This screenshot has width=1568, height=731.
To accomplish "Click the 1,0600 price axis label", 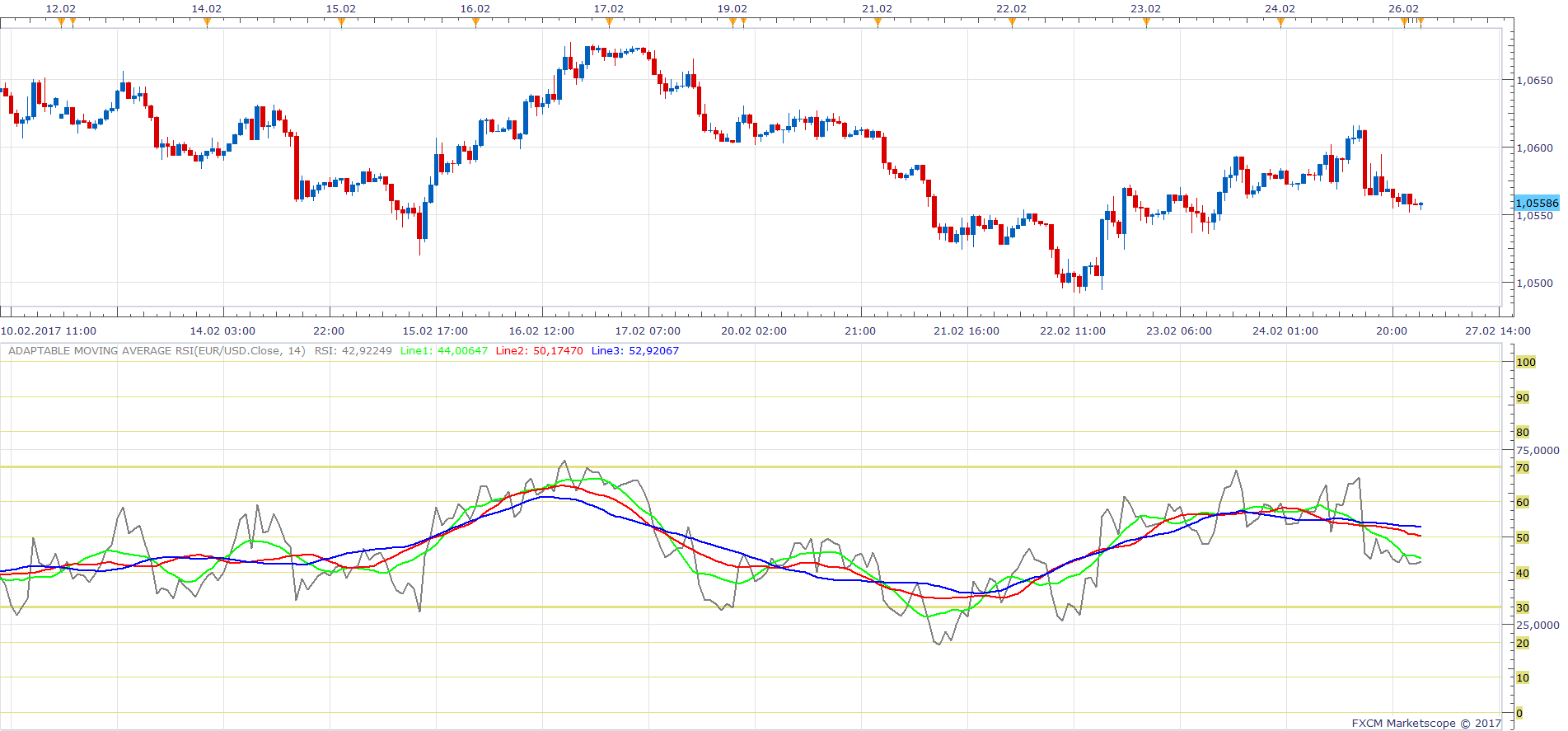I will coord(1535,148).
